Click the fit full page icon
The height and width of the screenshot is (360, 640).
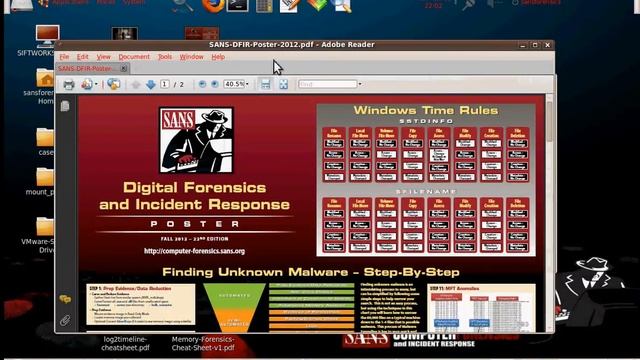pos(283,84)
